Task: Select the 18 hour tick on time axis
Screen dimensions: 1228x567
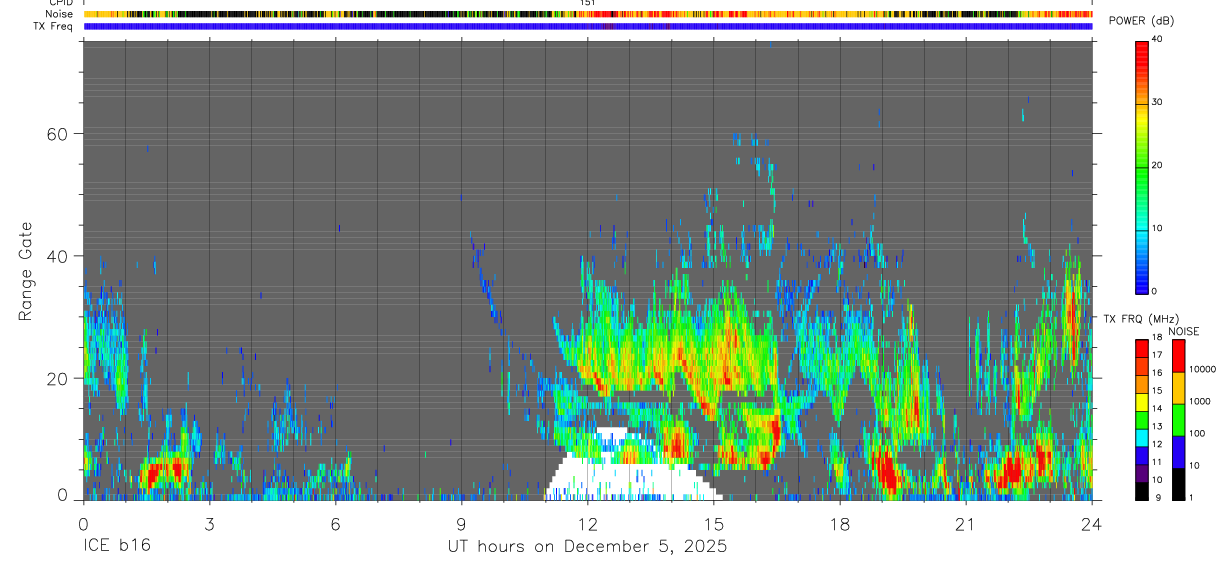Action: point(840,523)
